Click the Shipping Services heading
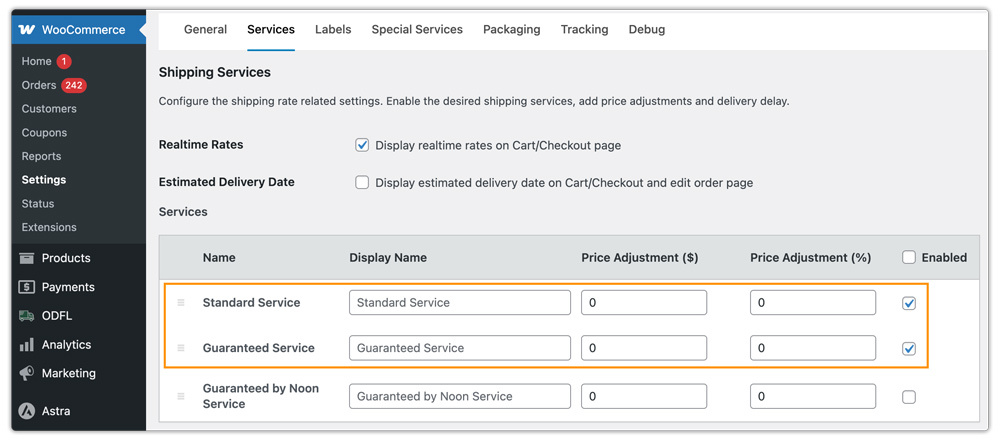 [215, 73]
